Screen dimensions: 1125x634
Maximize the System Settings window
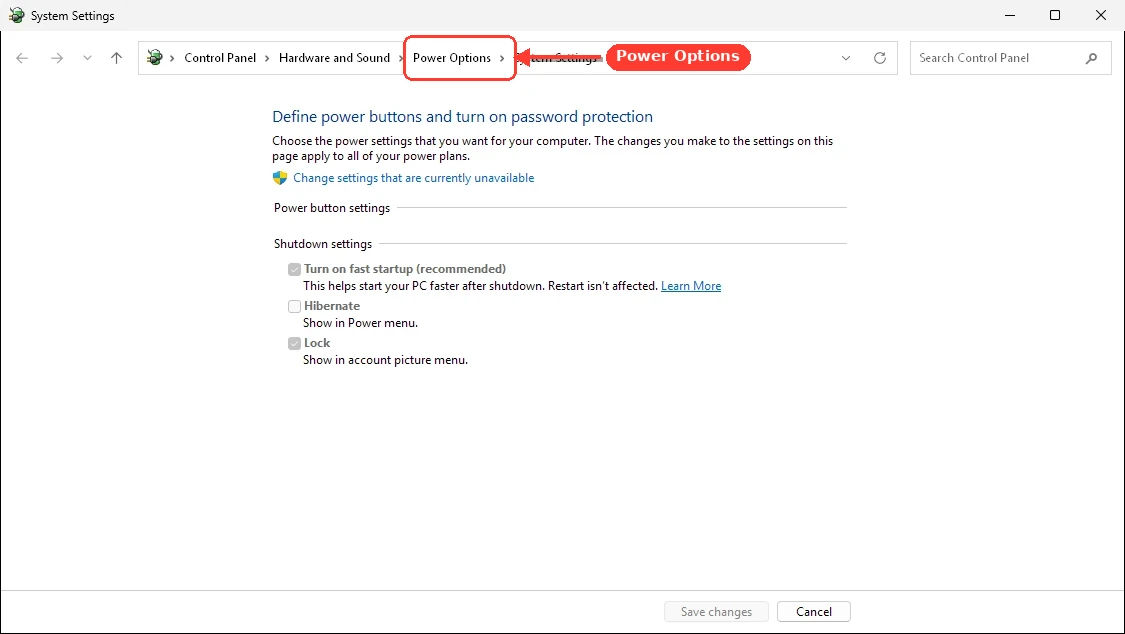tap(1055, 15)
